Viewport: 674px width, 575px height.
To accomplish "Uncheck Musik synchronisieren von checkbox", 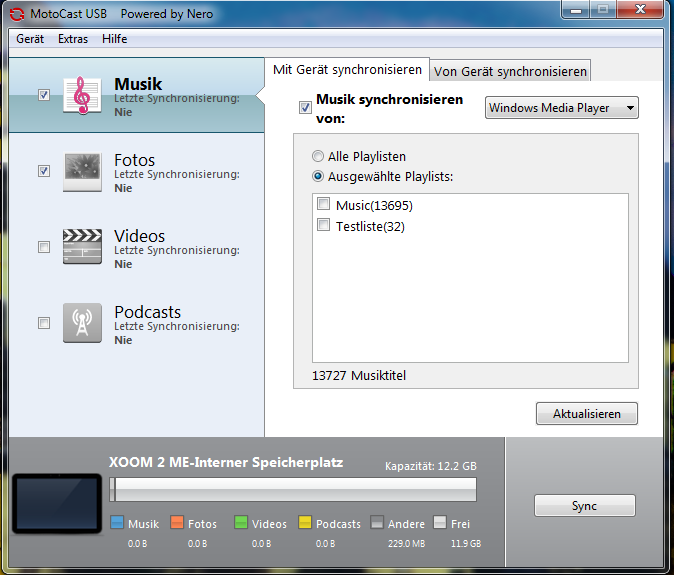I will [305, 107].
